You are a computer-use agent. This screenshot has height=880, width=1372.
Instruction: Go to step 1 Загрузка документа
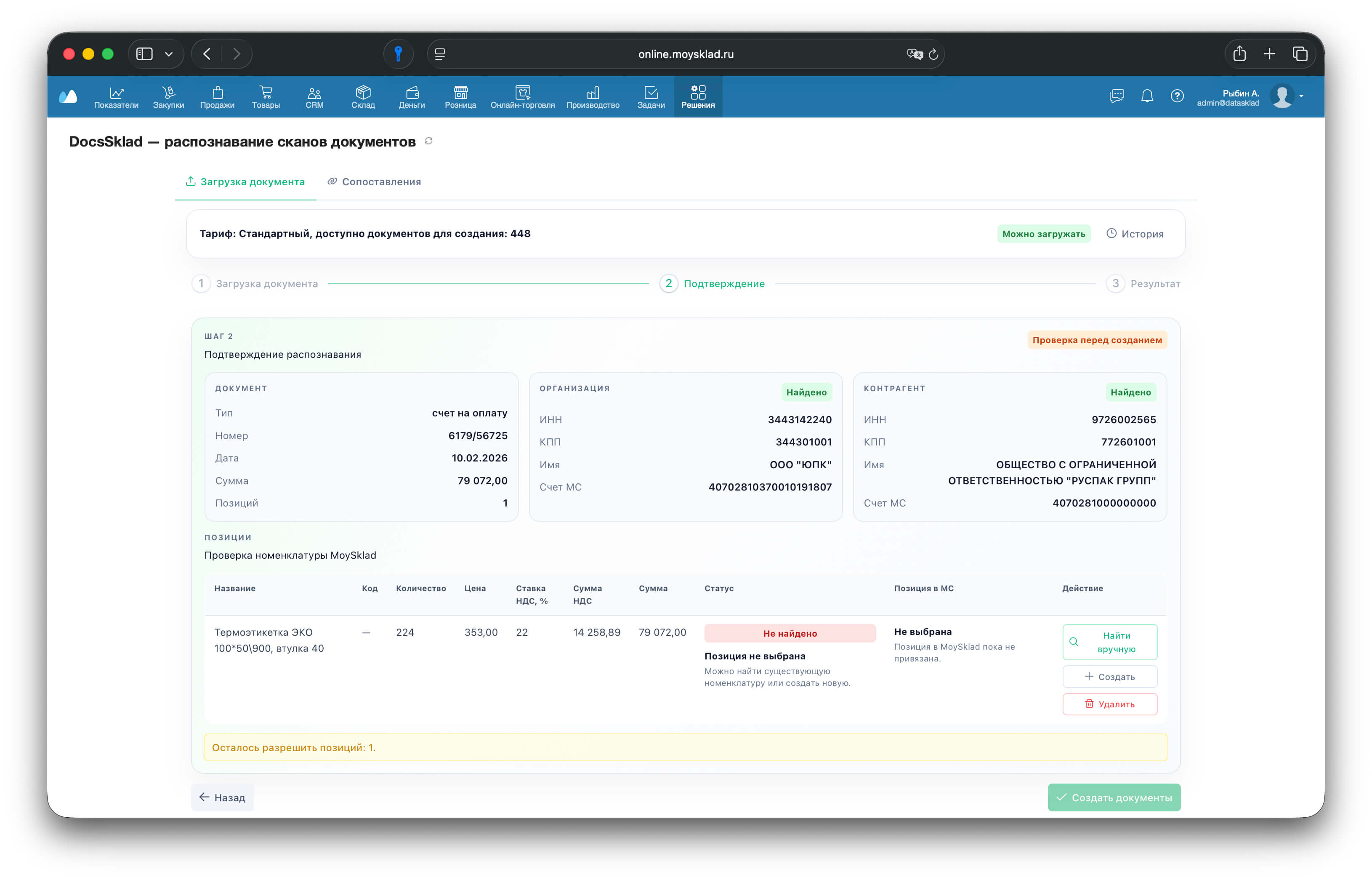[255, 283]
